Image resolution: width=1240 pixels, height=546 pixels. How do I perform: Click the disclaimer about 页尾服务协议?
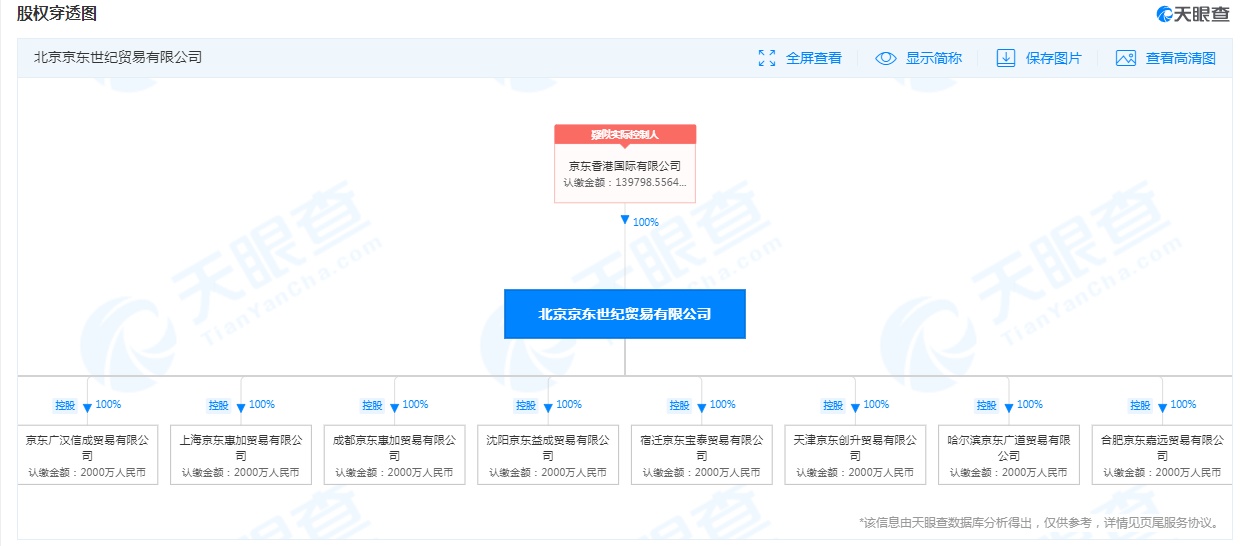click(x=1039, y=522)
